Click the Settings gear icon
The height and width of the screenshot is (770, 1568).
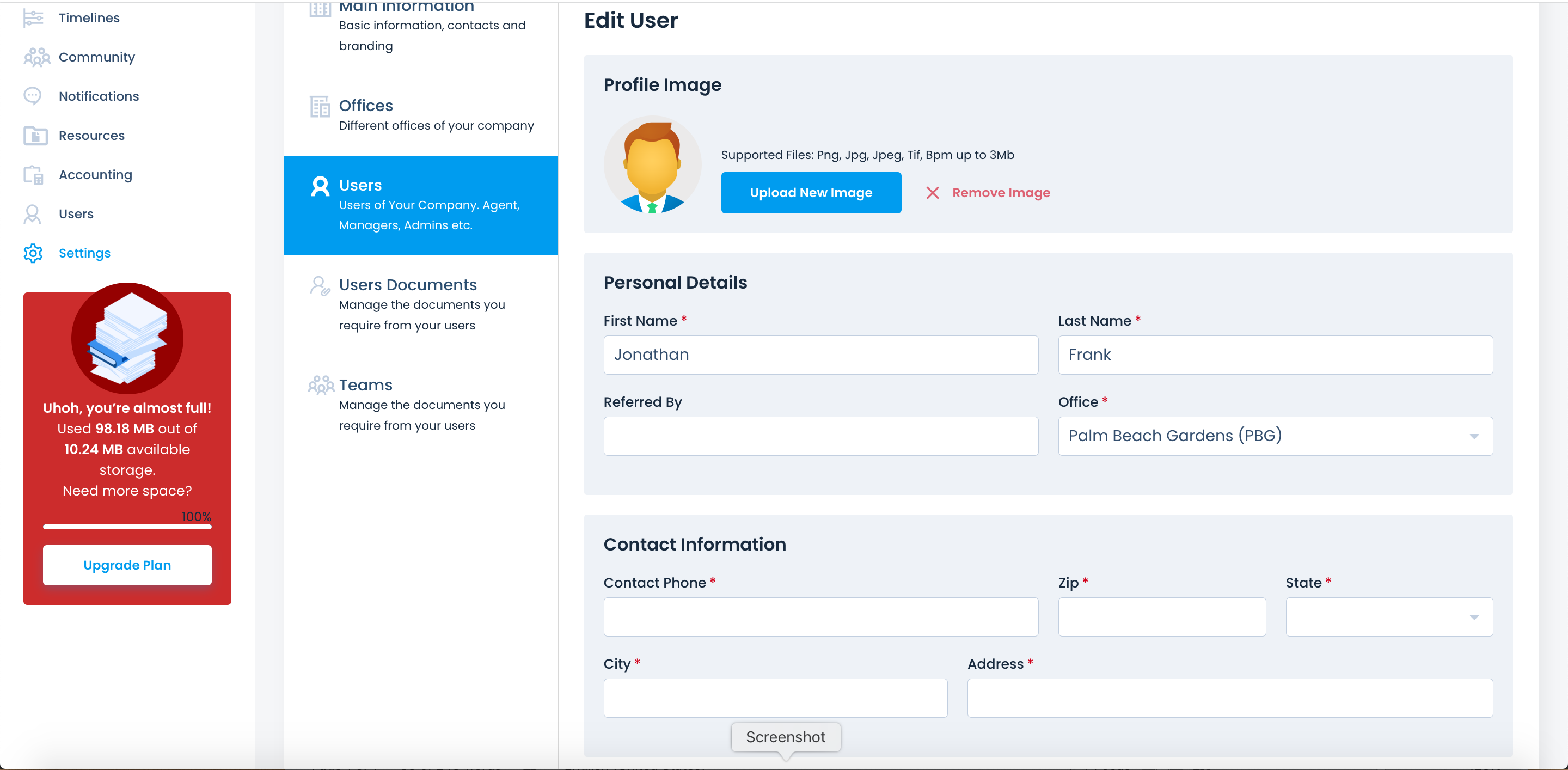click(33, 253)
